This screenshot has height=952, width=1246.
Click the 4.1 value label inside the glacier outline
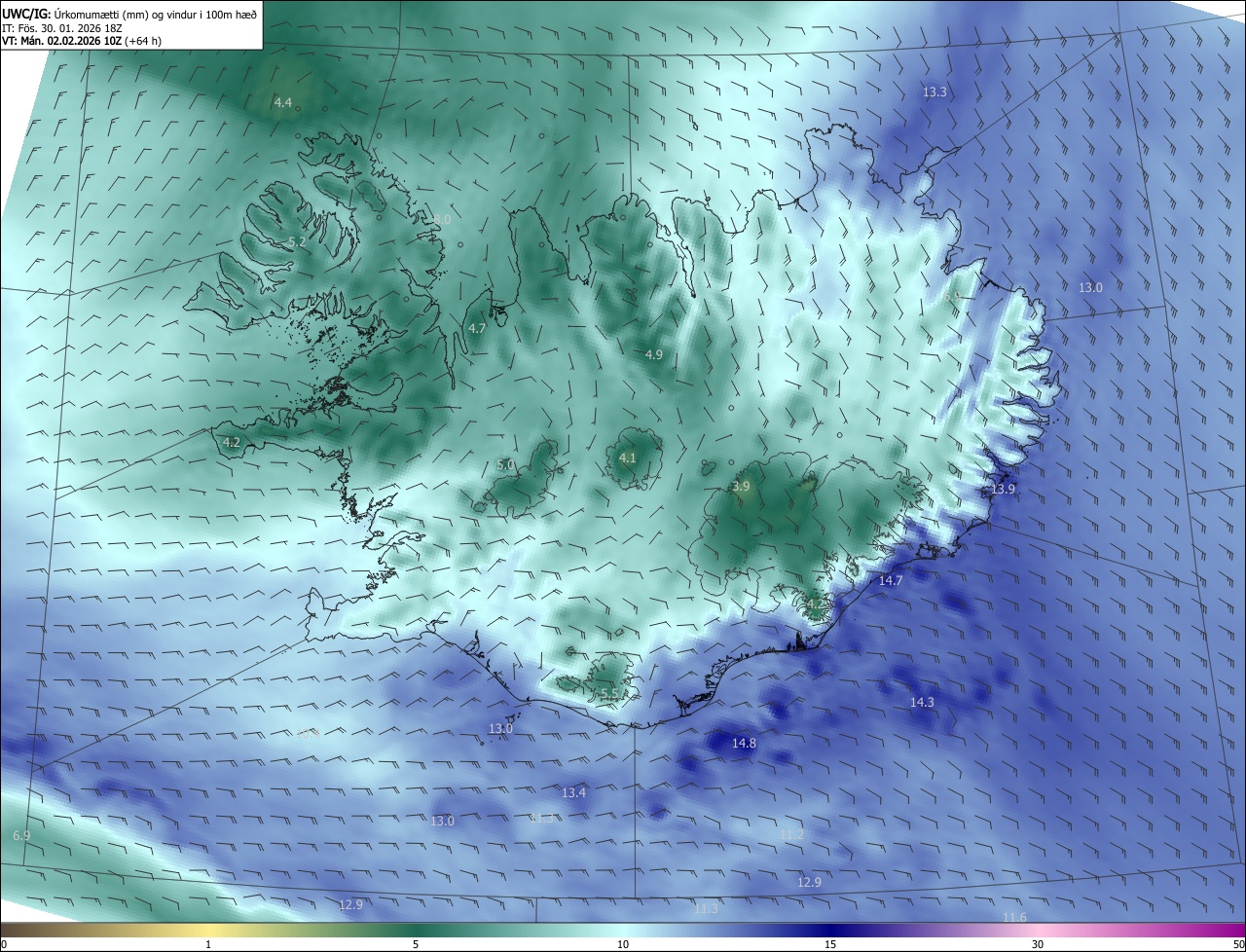tap(628, 458)
